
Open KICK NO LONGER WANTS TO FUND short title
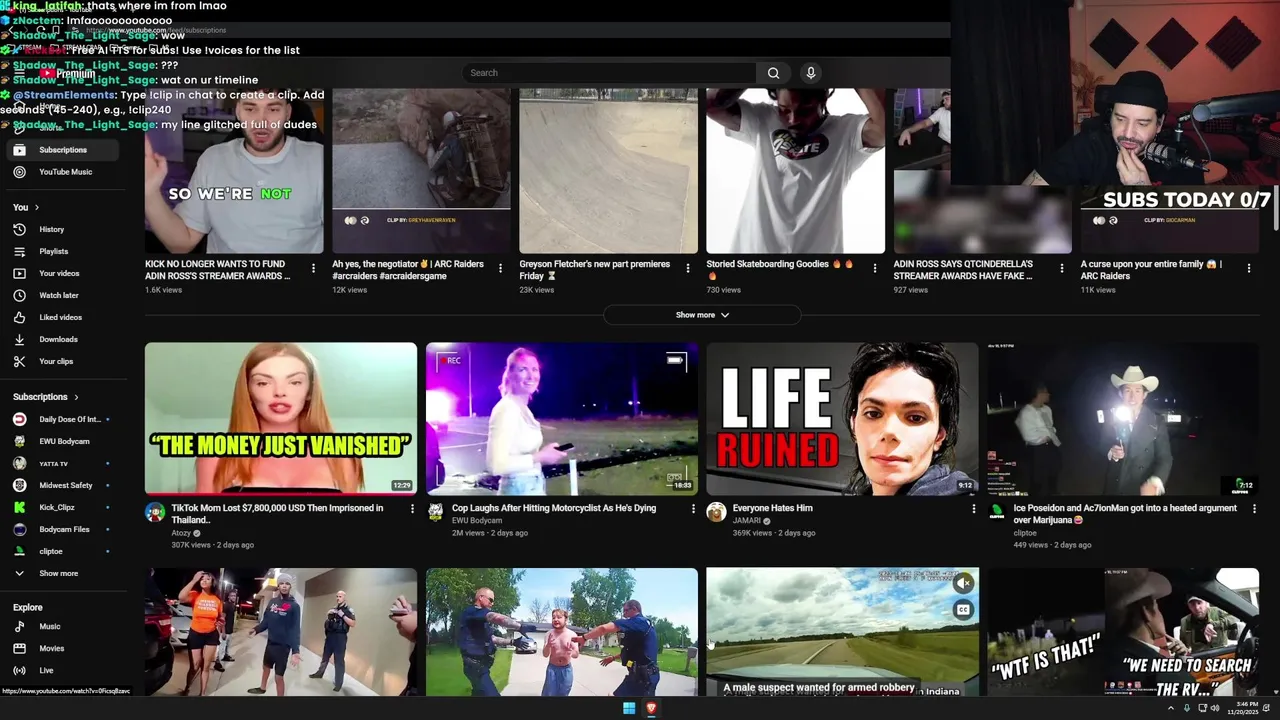point(218,270)
